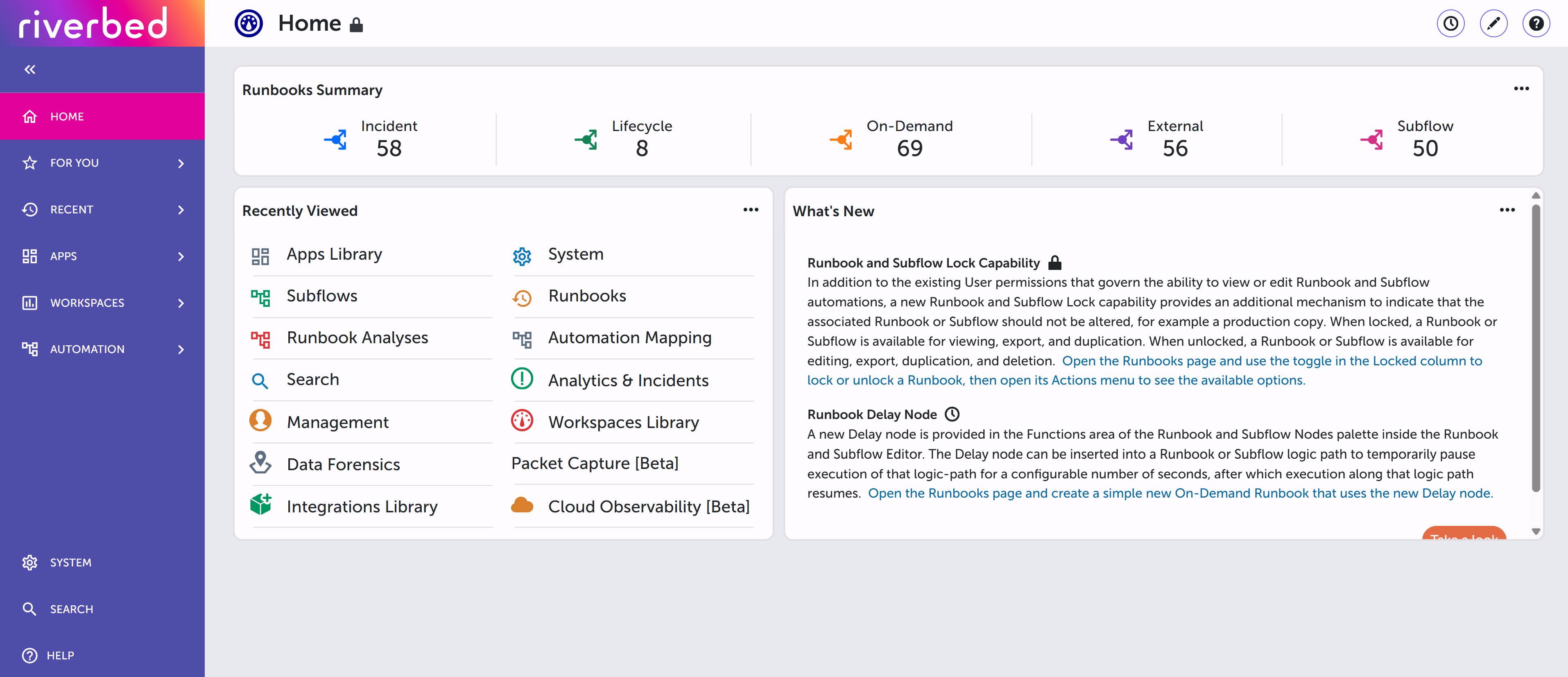Expand the WORKSPACES menu chevron

point(181,303)
